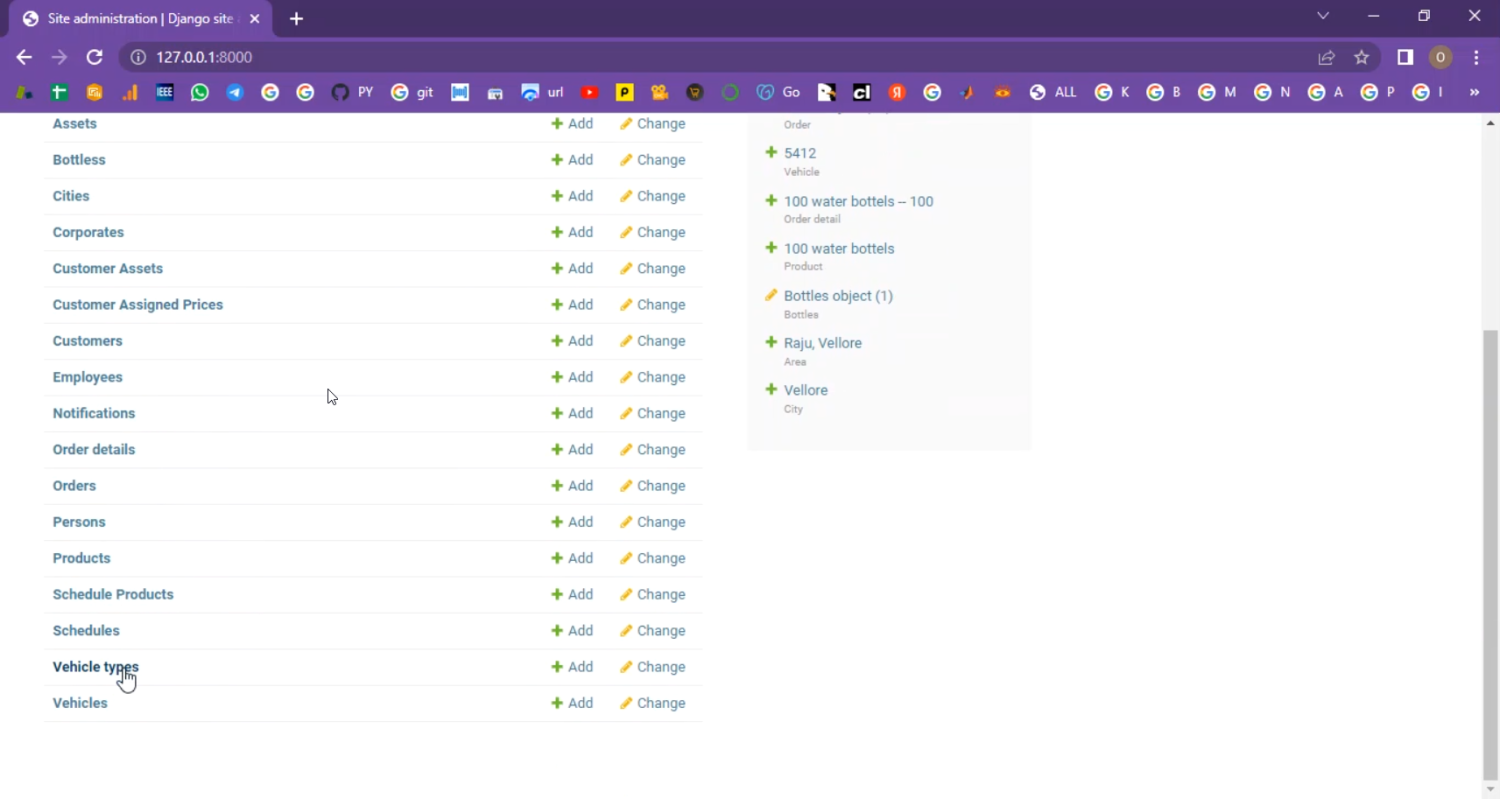Open the IEEE bookmark
This screenshot has width=1500, height=799.
[x=165, y=92]
